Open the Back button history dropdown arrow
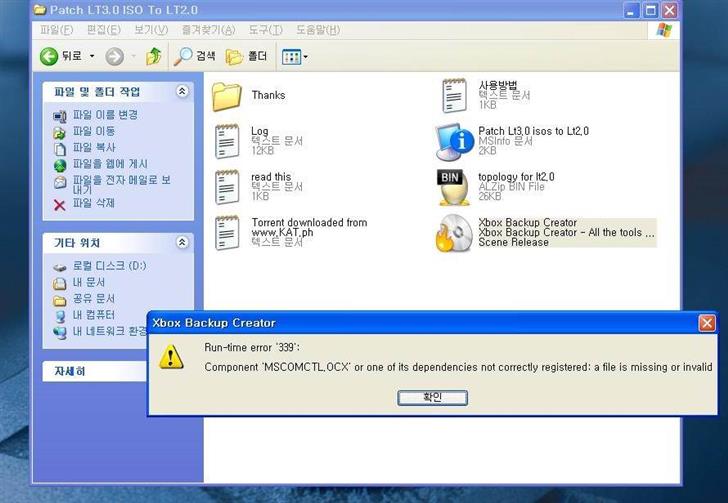This screenshot has width=728, height=503. [x=92, y=56]
